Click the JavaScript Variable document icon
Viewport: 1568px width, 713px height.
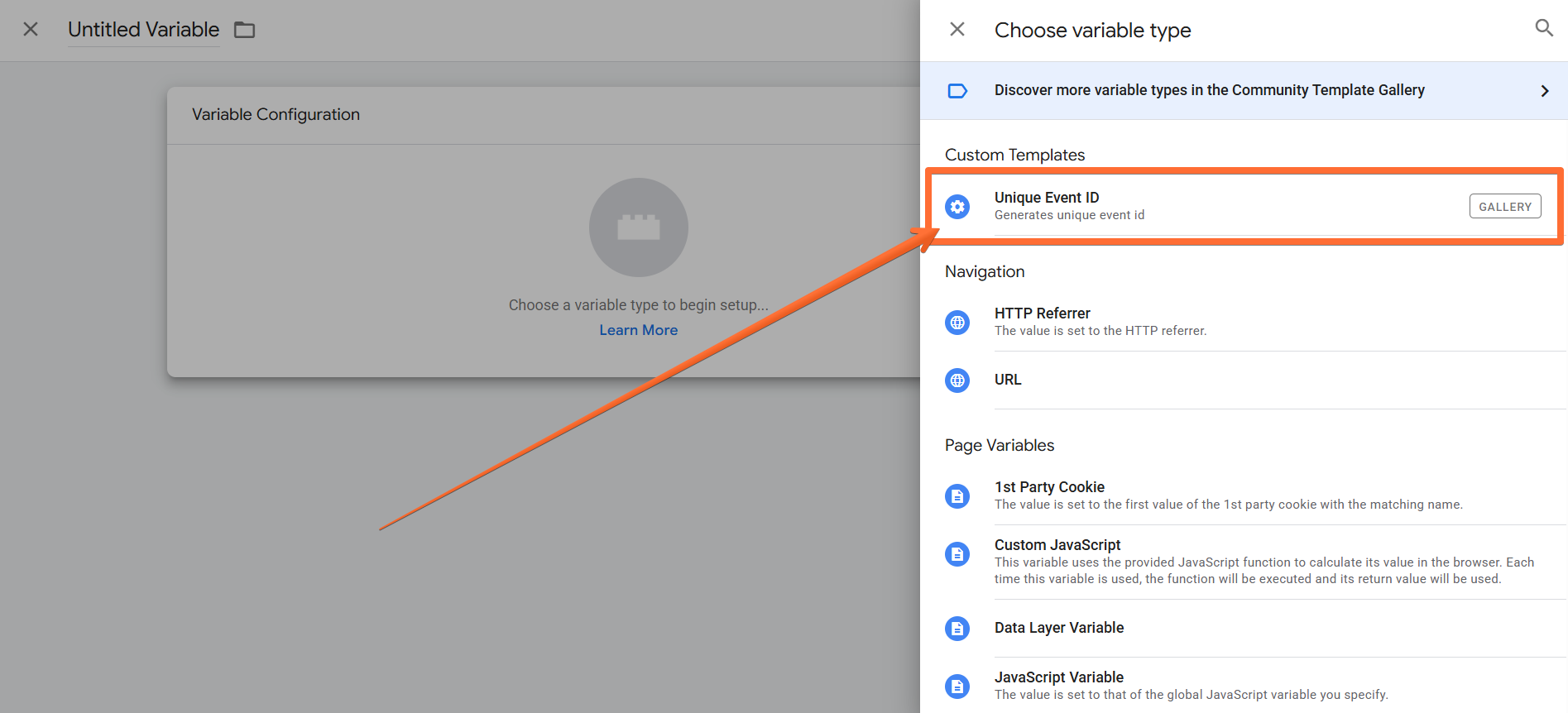tap(957, 687)
